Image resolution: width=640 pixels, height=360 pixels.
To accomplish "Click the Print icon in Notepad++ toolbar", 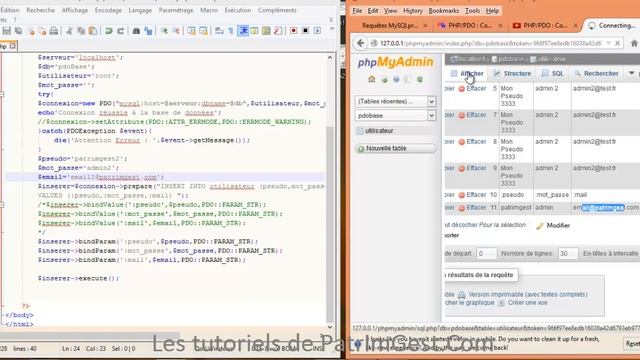I will pyautogui.click(x=53, y=31).
